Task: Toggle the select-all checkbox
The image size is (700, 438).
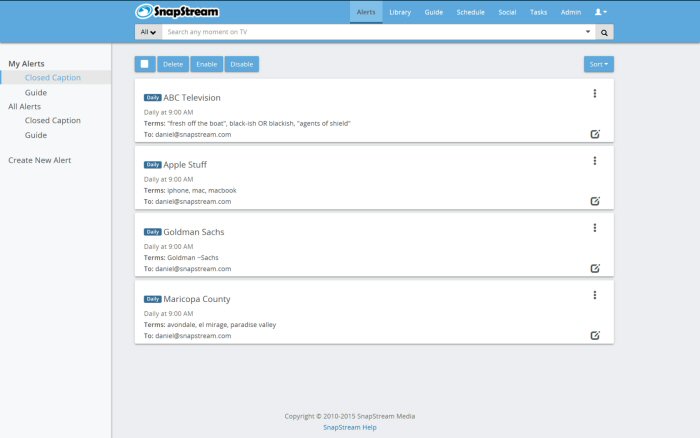Action: (145, 64)
